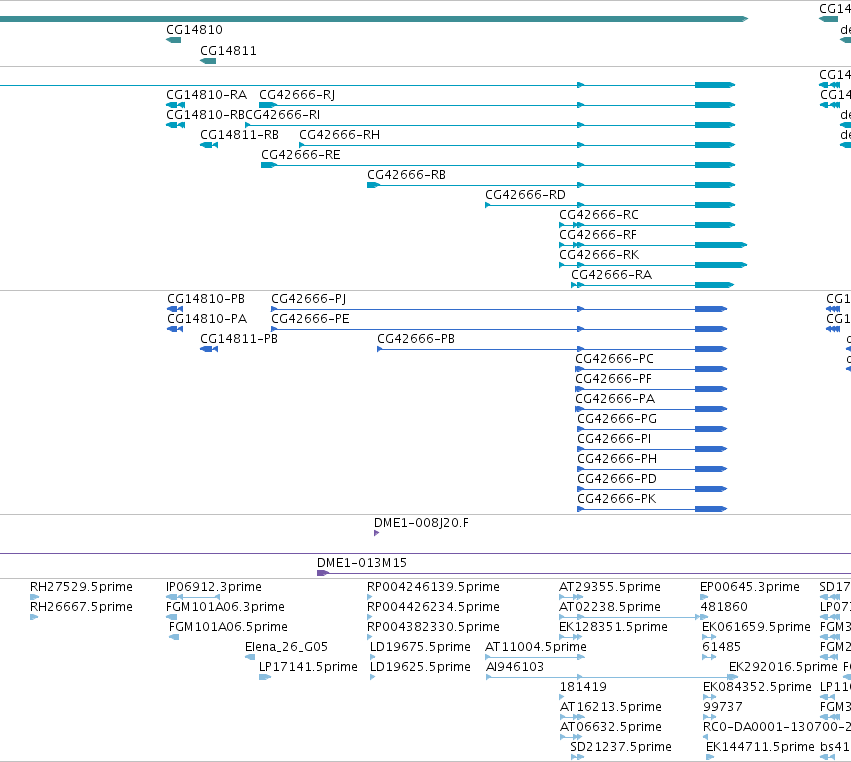The height and width of the screenshot is (762, 851).
Task: Click the CG14811-RB transcript label
Action: coord(239,135)
